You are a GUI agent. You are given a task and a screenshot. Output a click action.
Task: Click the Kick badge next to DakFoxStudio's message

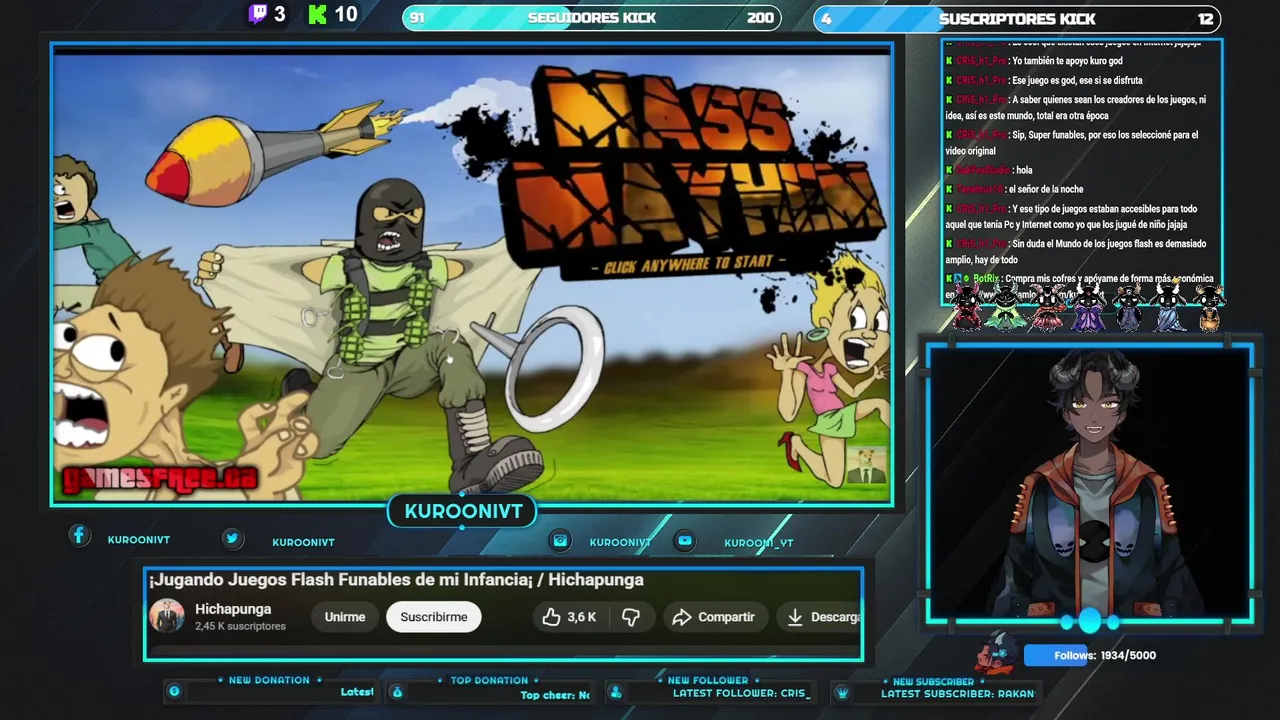(x=949, y=170)
